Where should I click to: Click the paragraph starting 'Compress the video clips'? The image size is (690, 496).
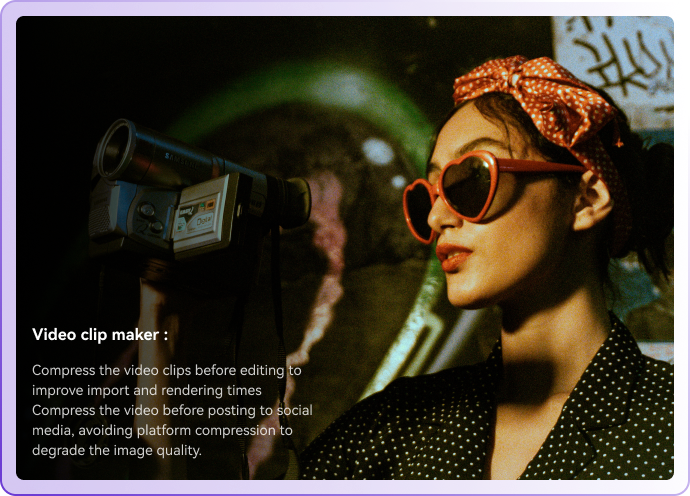172,410
